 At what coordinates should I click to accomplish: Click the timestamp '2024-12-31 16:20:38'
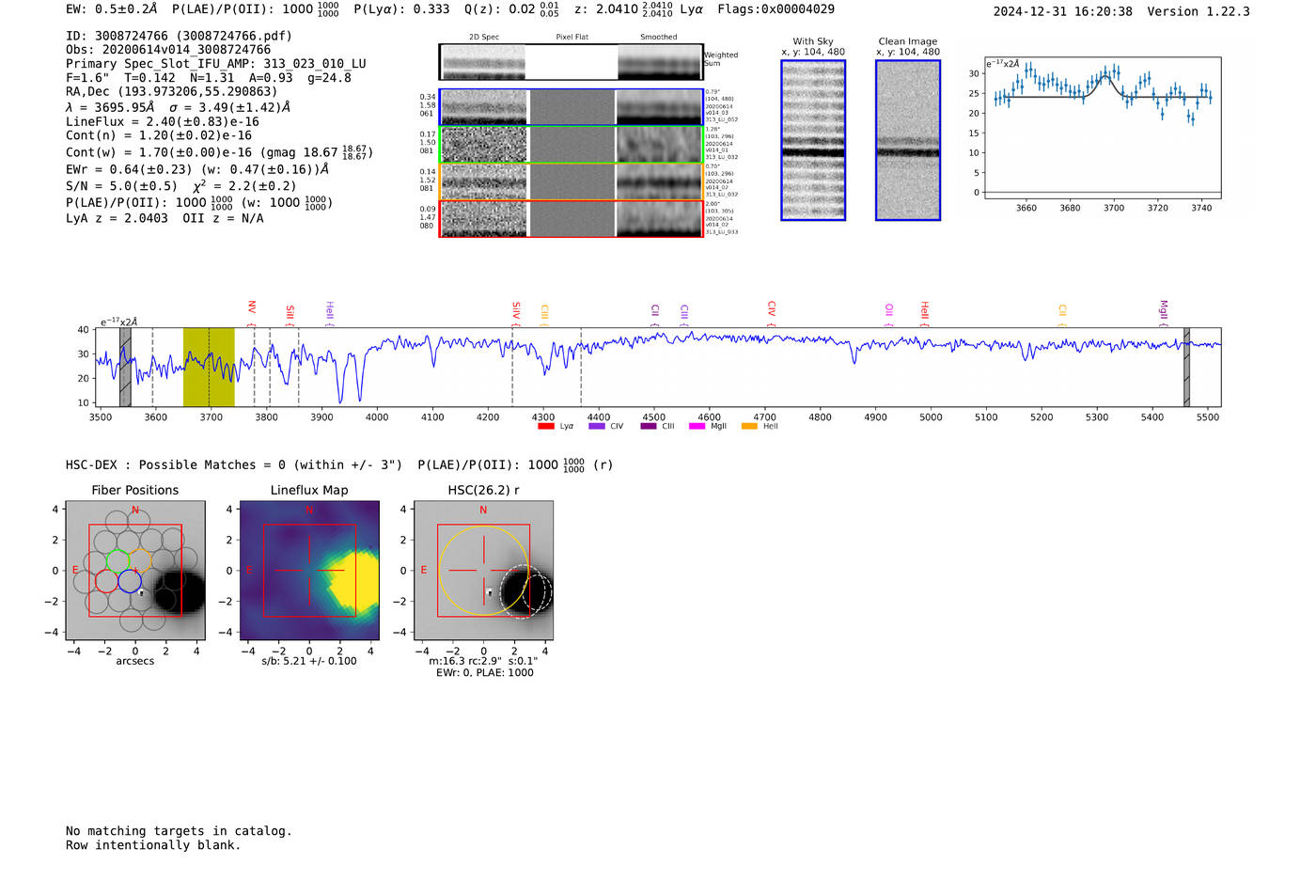[1063, 11]
